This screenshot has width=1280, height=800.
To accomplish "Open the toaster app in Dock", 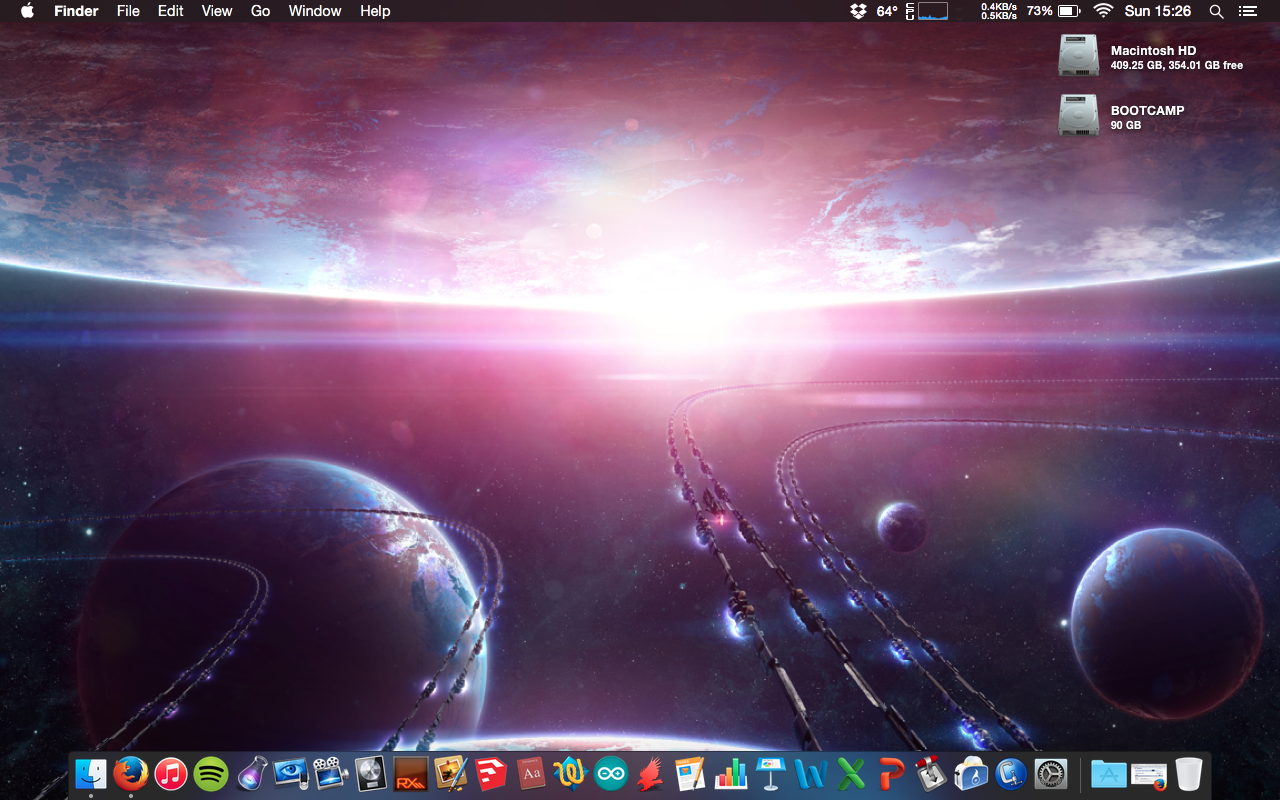I will pyautogui.click(x=971, y=773).
